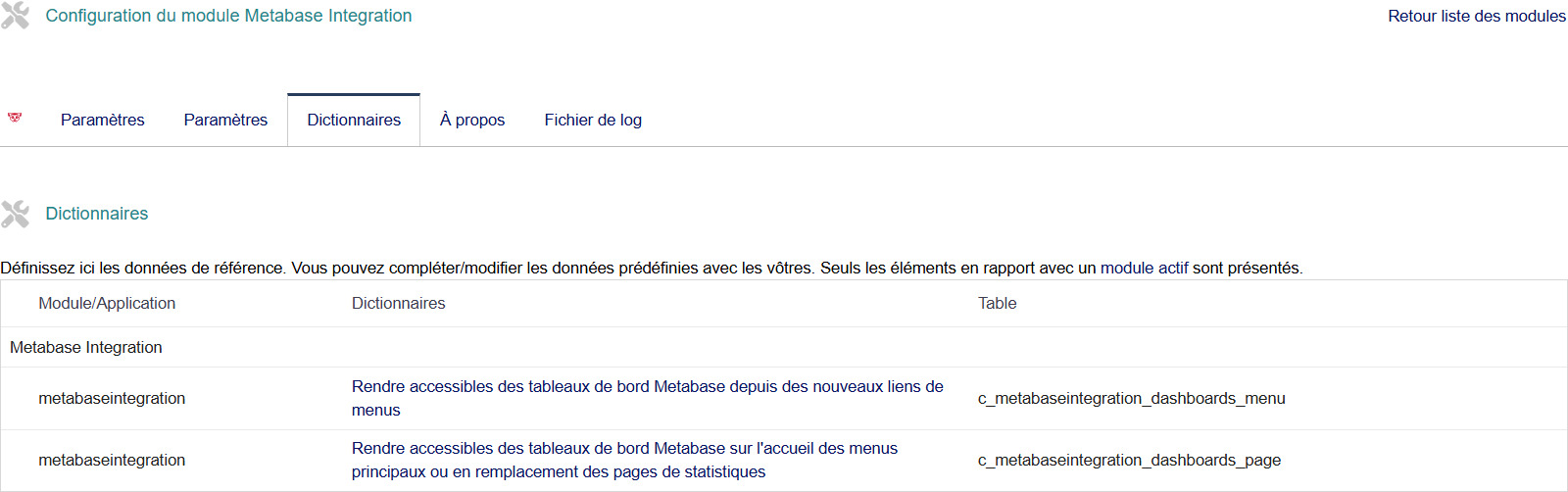The height and width of the screenshot is (492, 1568).
Task: Follow the 'module actif' link
Action: tap(1144, 268)
